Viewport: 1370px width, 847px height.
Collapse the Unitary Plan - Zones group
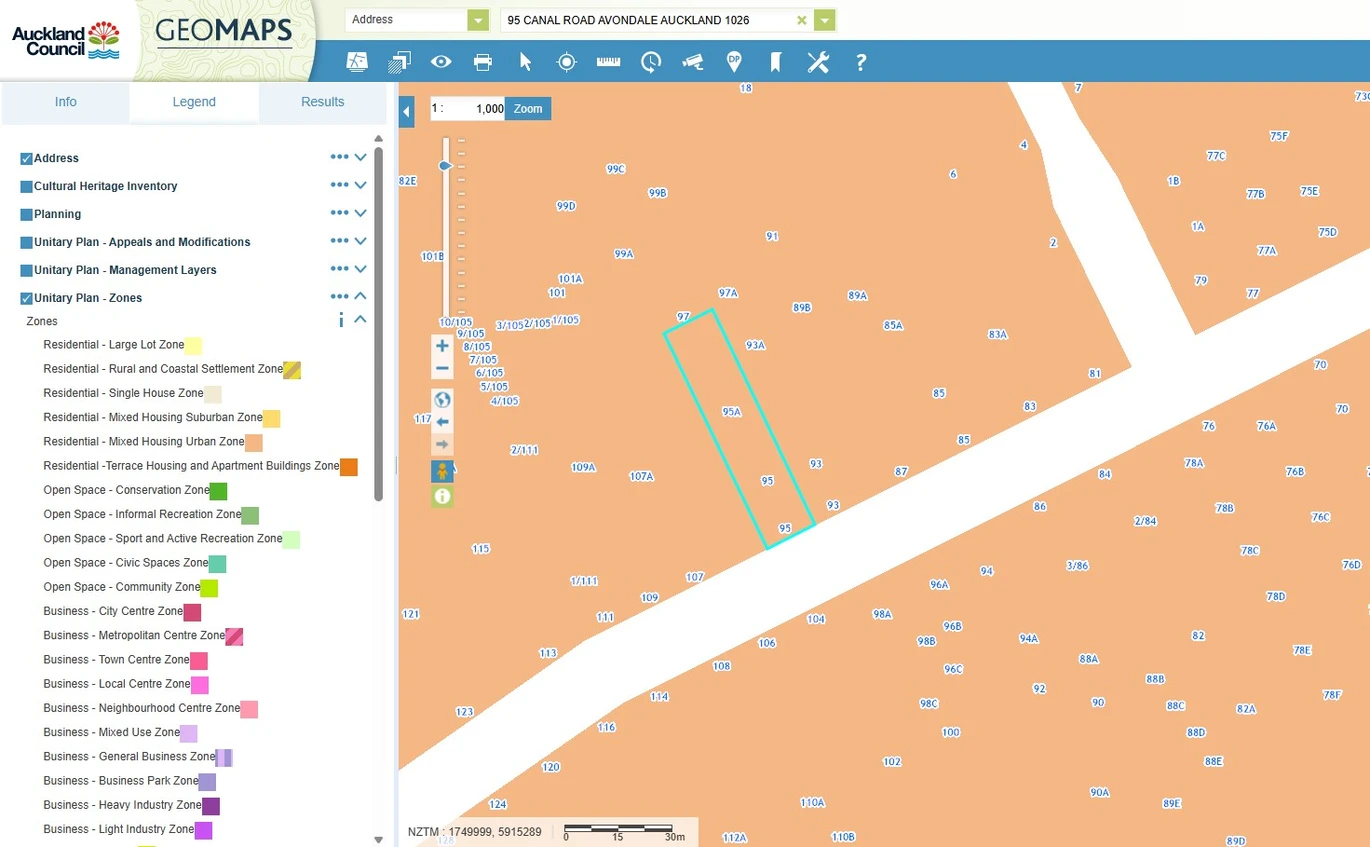(361, 296)
